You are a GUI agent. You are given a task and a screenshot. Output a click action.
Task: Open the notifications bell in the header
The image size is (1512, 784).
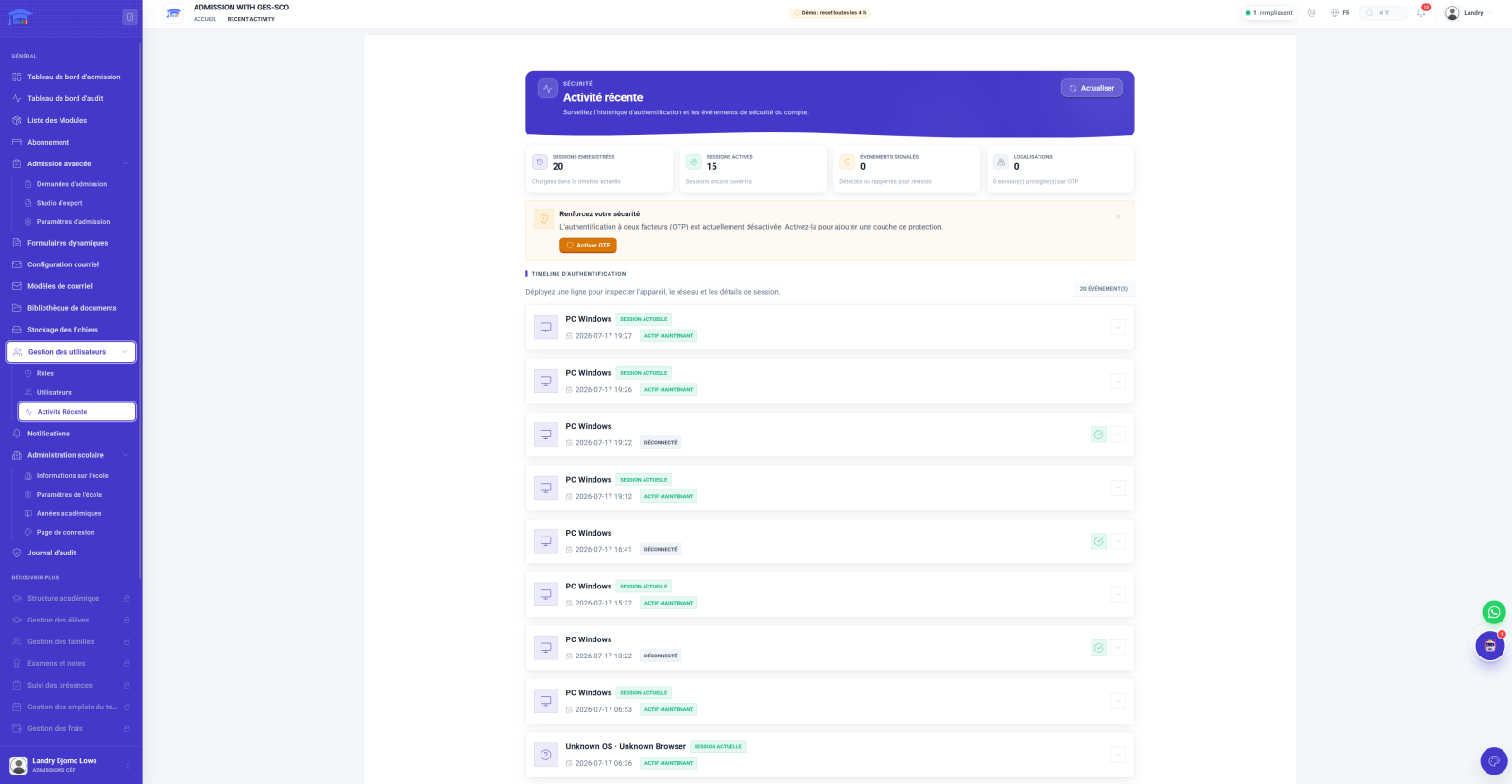(x=1421, y=12)
